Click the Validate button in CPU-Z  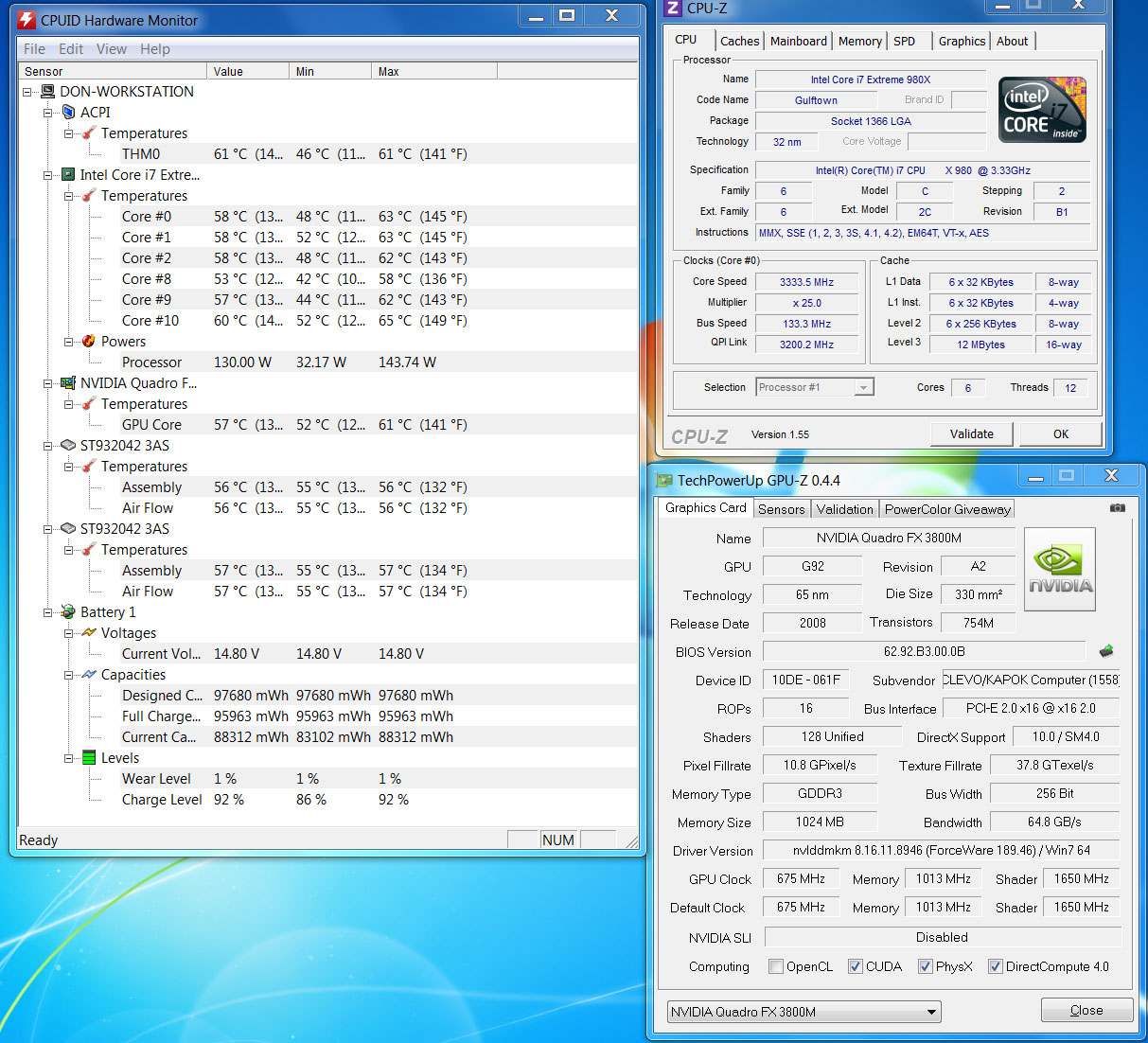972,433
